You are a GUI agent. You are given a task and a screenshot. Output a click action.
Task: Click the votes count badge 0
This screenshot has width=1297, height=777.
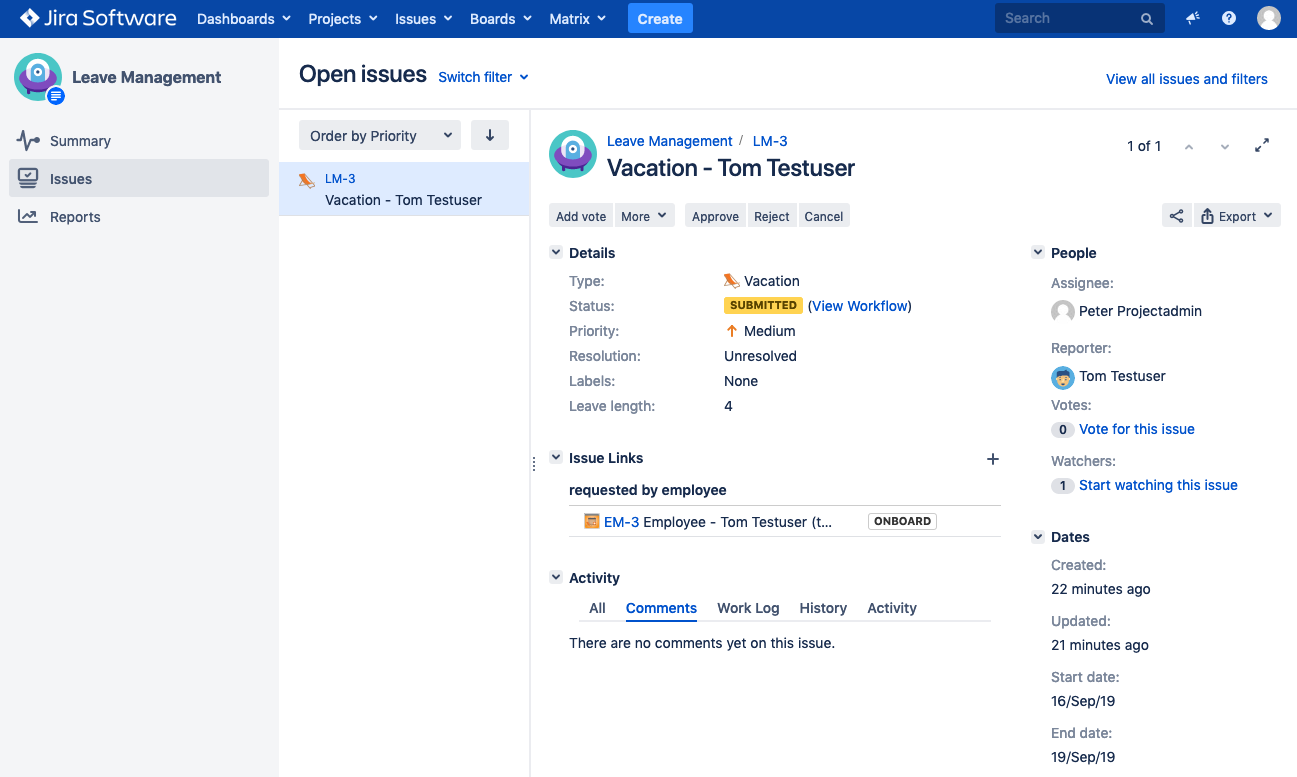point(1062,430)
